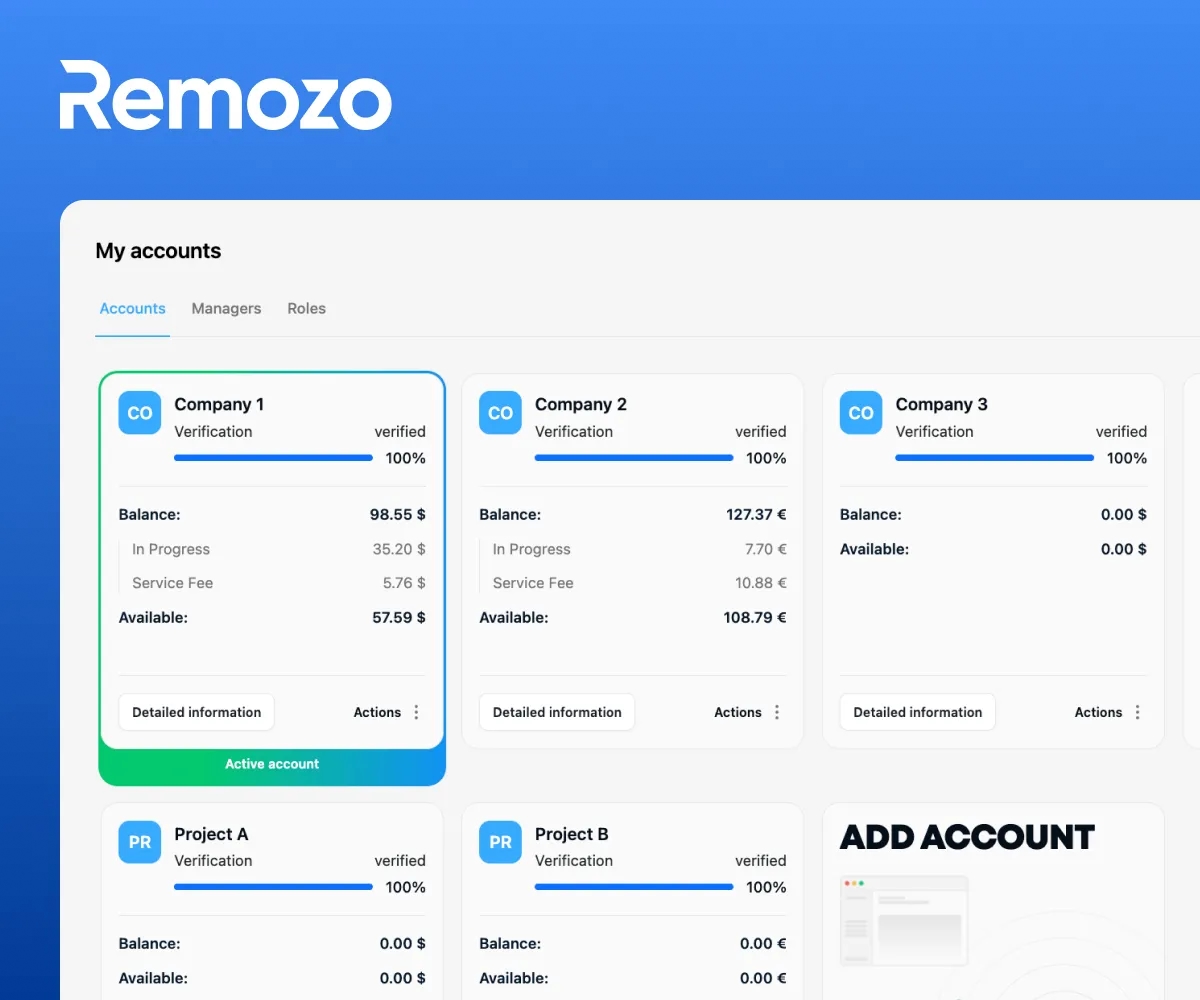This screenshot has height=1000, width=1200.
Task: Open the Project B PR avatar icon
Action: [500, 842]
